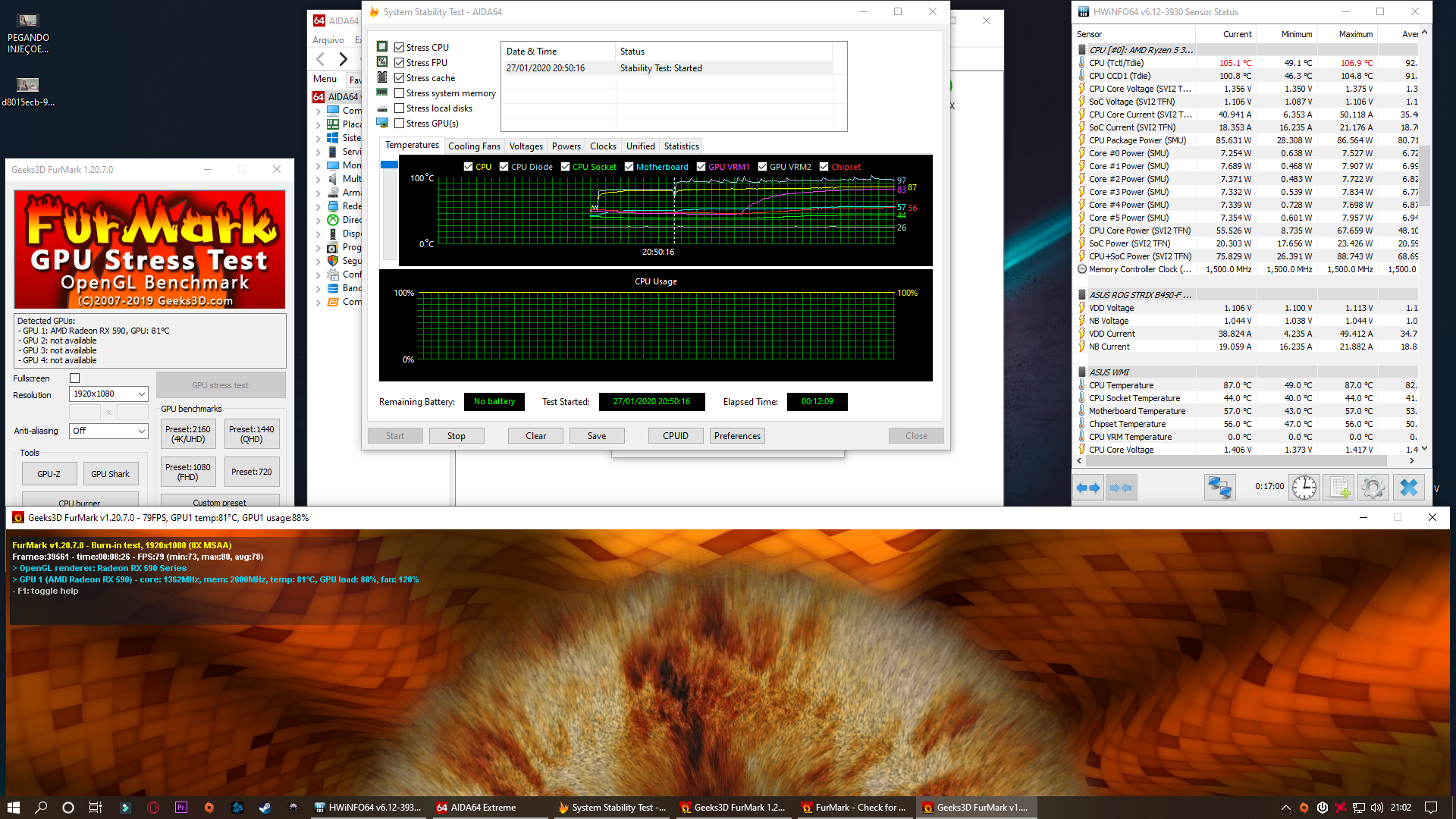The height and width of the screenshot is (819, 1456).
Task: Open Opera browser from taskbar
Action: 153,808
